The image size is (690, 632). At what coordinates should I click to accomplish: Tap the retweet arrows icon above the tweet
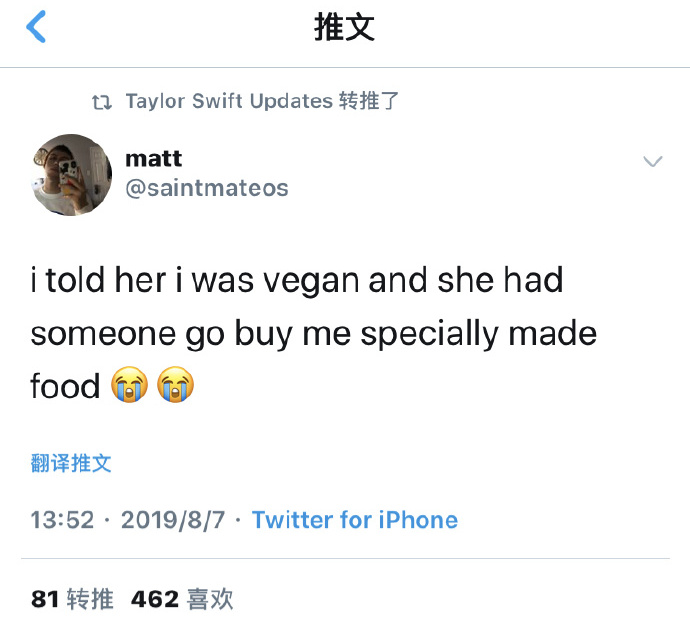pyautogui.click(x=102, y=102)
